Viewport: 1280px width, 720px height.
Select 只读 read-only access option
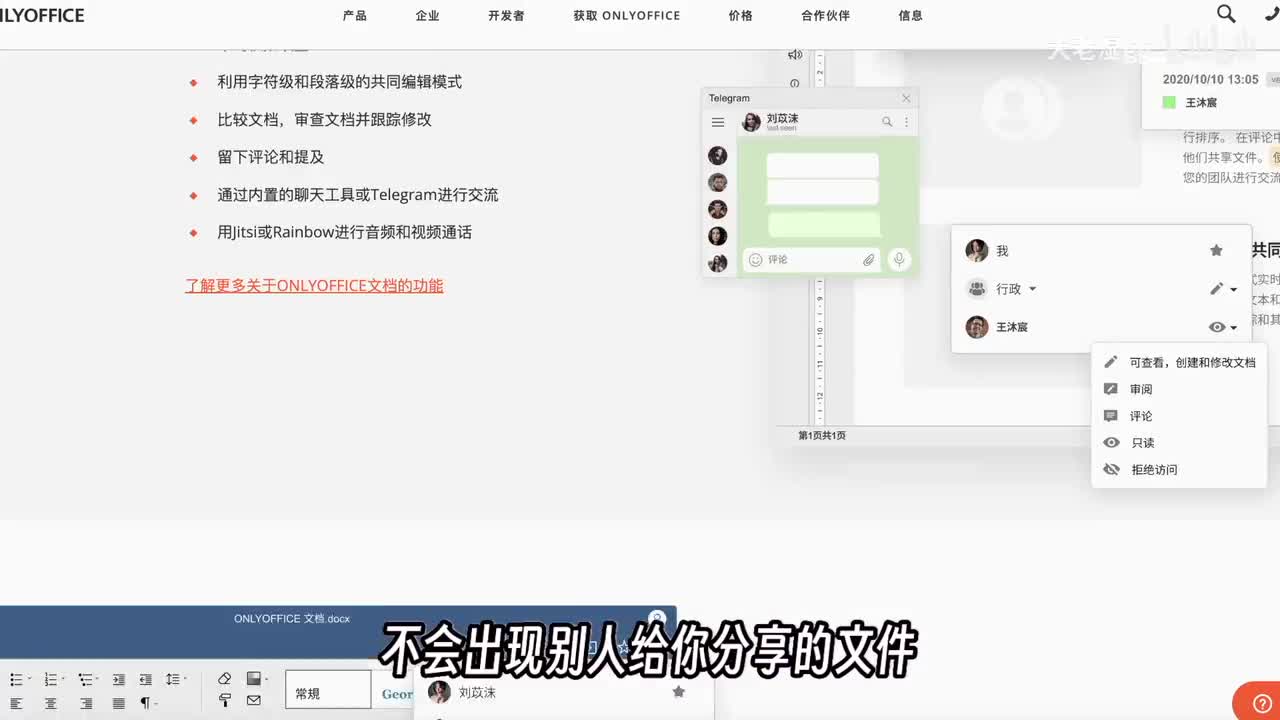pyautogui.click(x=1142, y=443)
